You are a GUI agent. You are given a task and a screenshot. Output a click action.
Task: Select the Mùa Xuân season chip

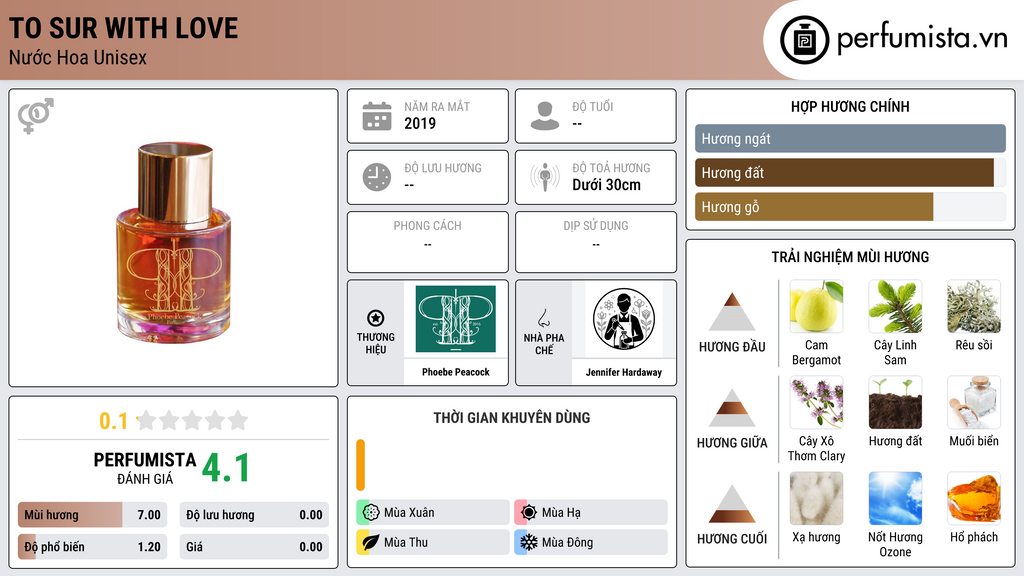[433, 512]
